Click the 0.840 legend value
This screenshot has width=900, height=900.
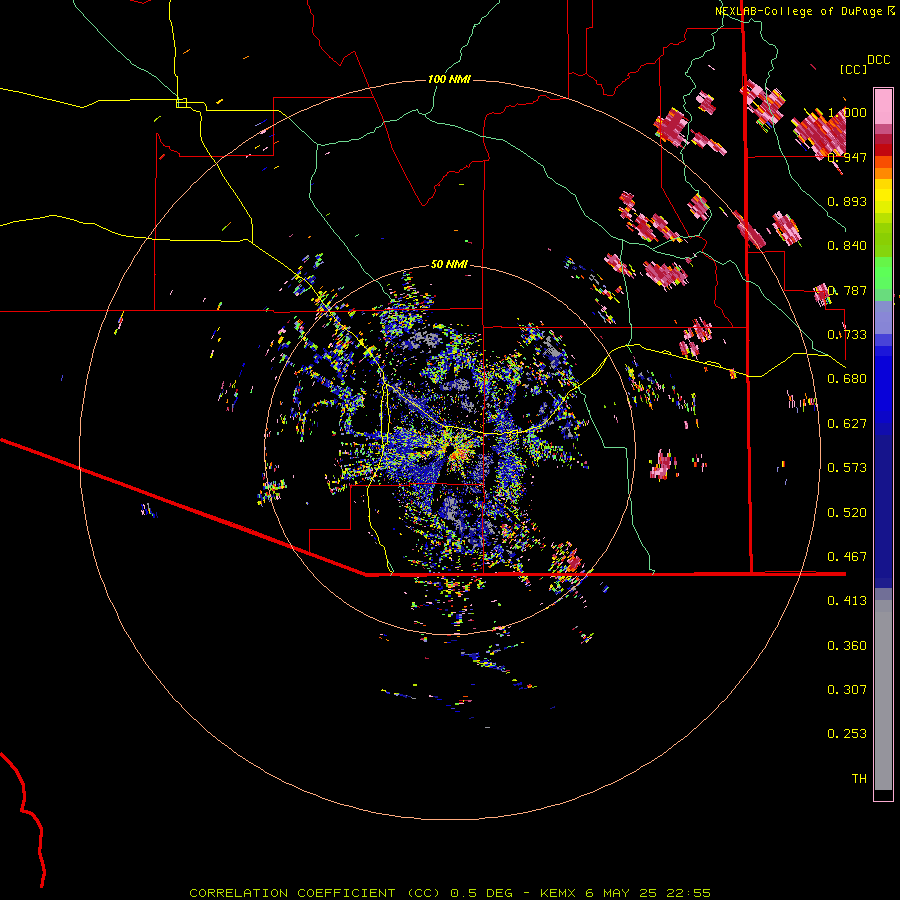[847, 245]
